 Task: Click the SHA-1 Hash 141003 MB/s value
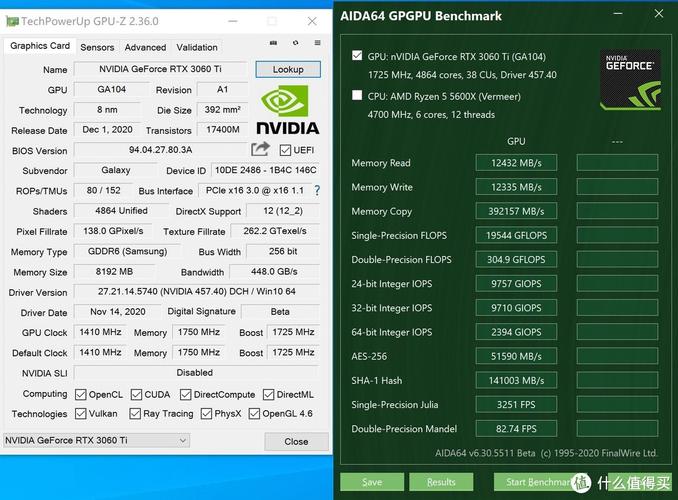click(516, 381)
